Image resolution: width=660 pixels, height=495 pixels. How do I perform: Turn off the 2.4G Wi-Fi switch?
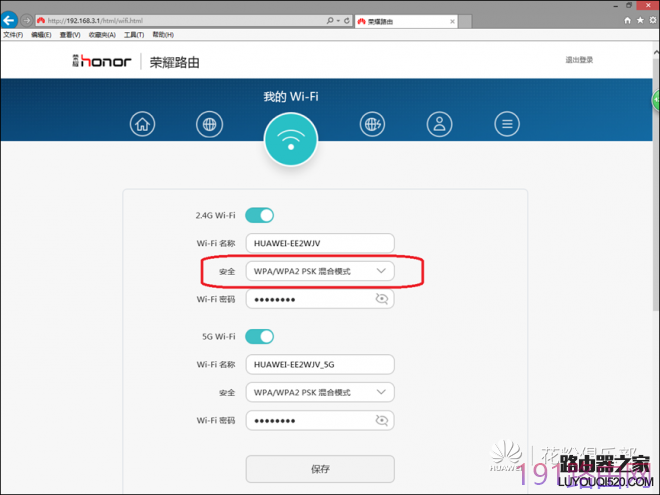259,215
